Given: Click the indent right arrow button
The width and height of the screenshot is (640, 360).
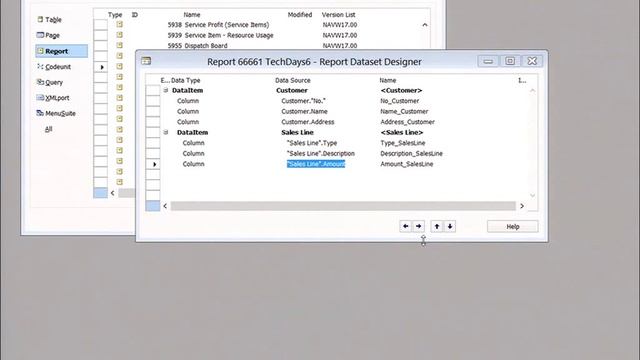Looking at the screenshot, I should coord(418,226).
